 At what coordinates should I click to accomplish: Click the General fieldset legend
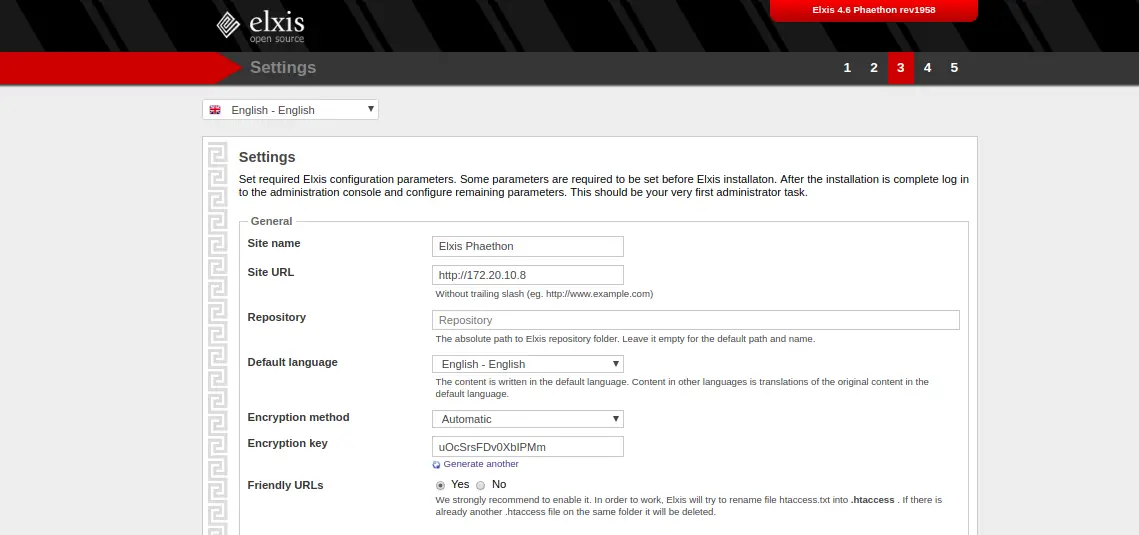click(x=272, y=221)
